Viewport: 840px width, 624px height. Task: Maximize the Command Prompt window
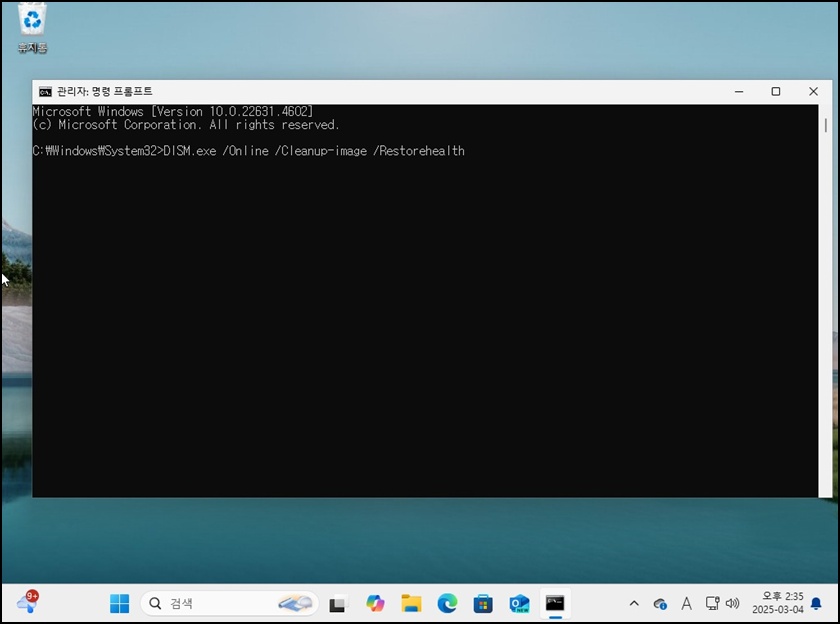[775, 92]
